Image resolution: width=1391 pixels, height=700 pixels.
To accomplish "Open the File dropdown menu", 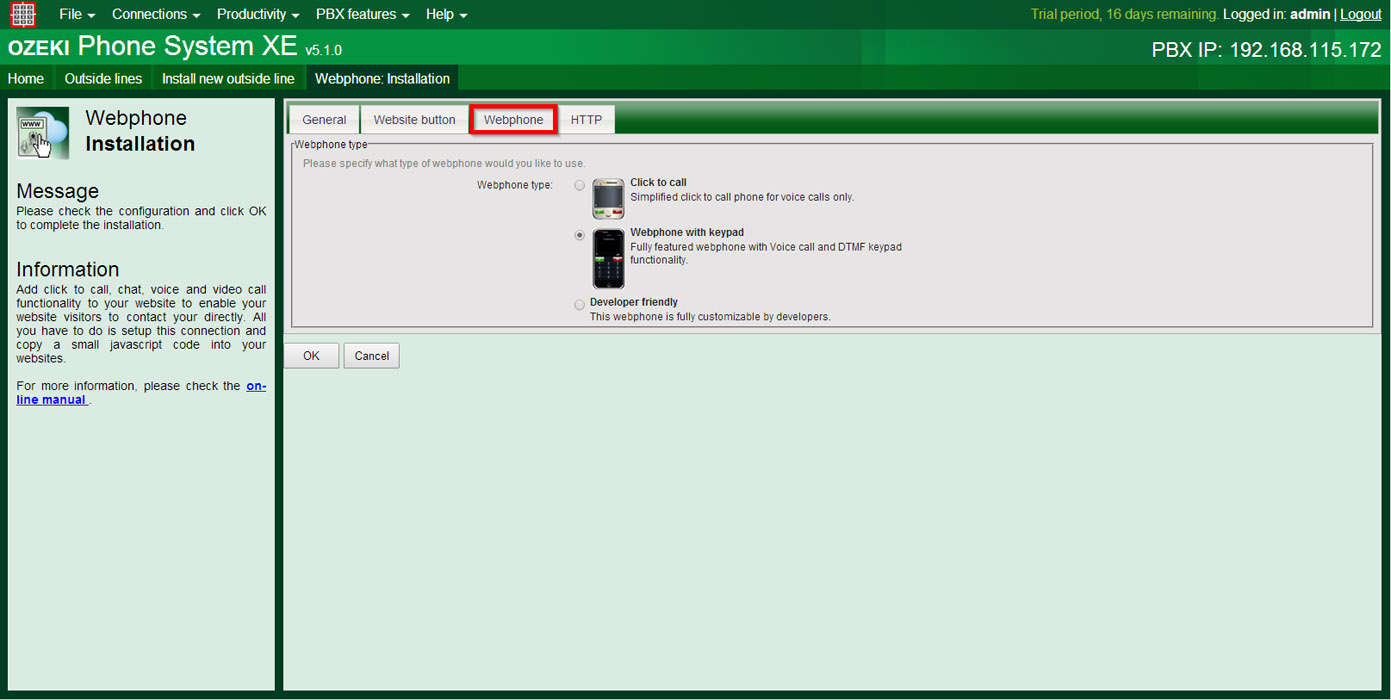I will 78,14.
